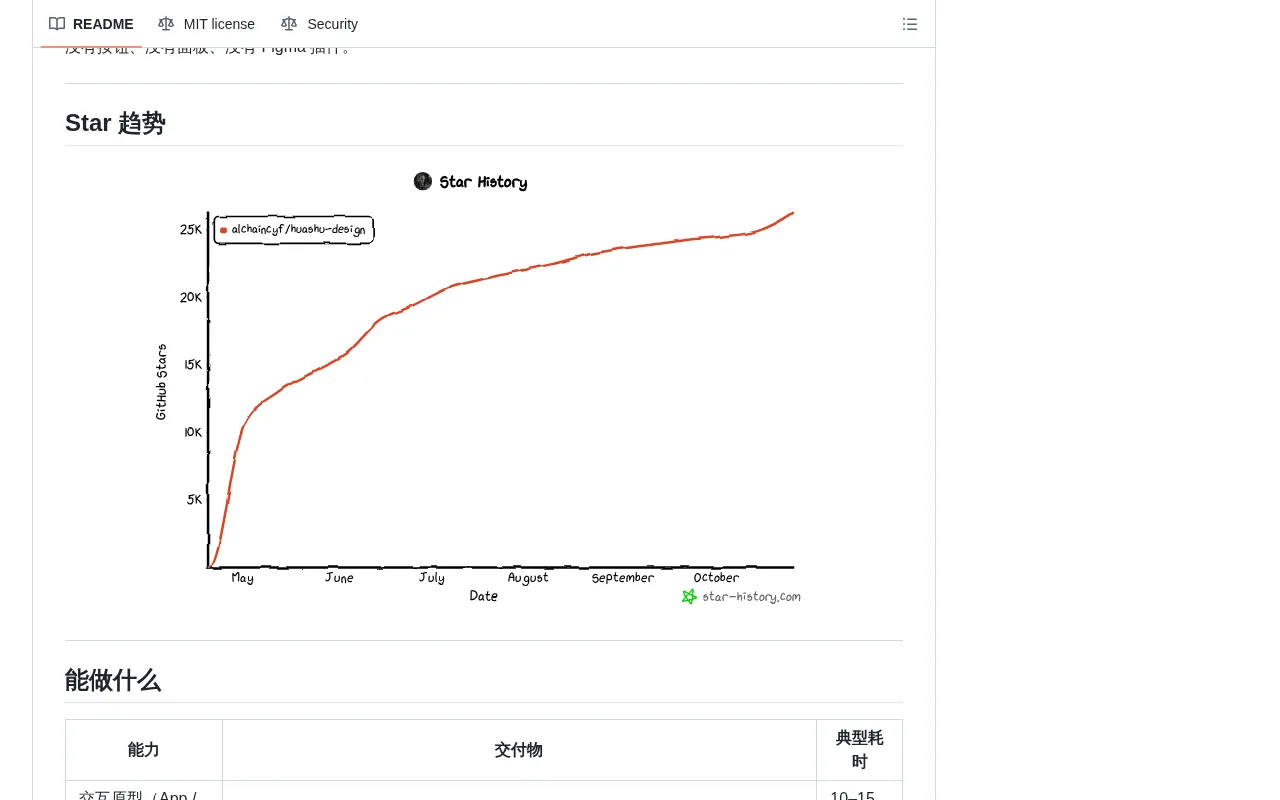Switch to the README tab
Screen dimensions: 1280x800
[91, 24]
